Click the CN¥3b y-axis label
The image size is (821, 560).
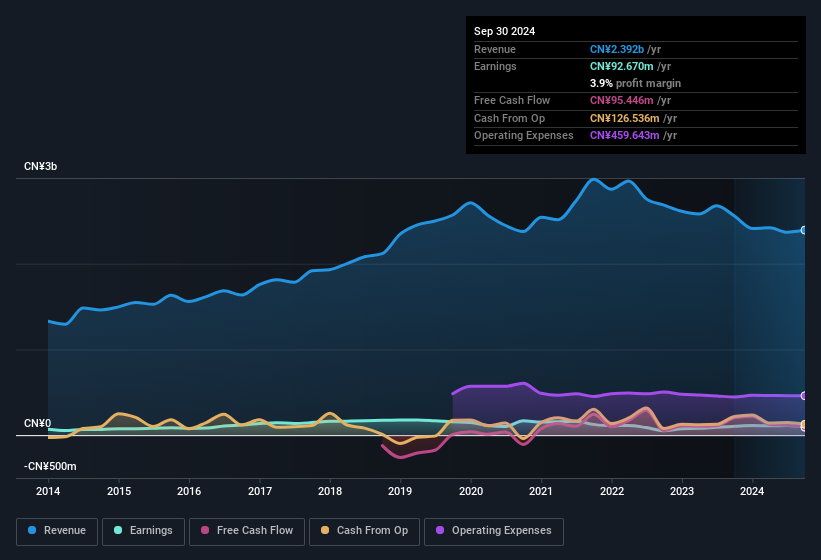[41, 166]
